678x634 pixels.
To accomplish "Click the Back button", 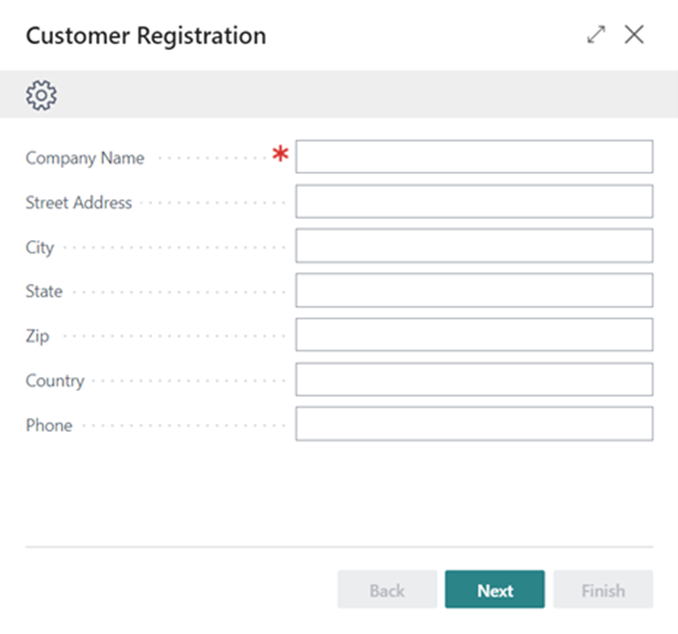I will pos(387,590).
